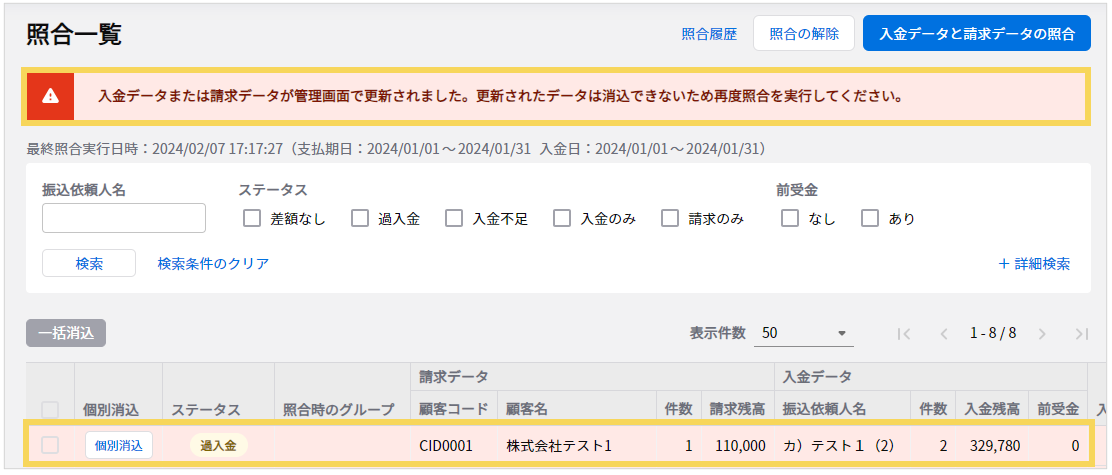Jump to last page of results
1112x475 pixels.
tap(1081, 333)
